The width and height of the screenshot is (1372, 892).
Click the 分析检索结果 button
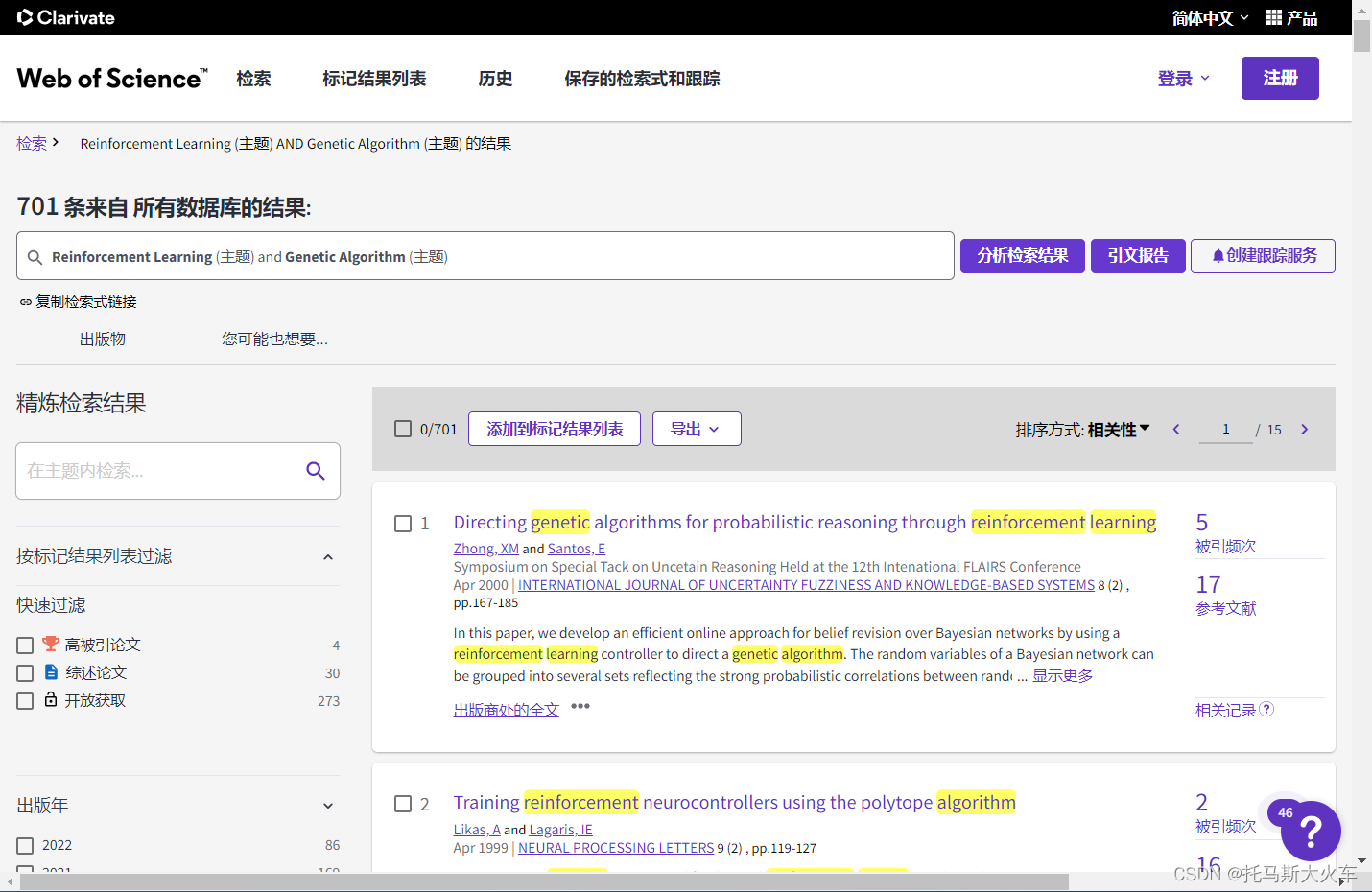click(1023, 256)
